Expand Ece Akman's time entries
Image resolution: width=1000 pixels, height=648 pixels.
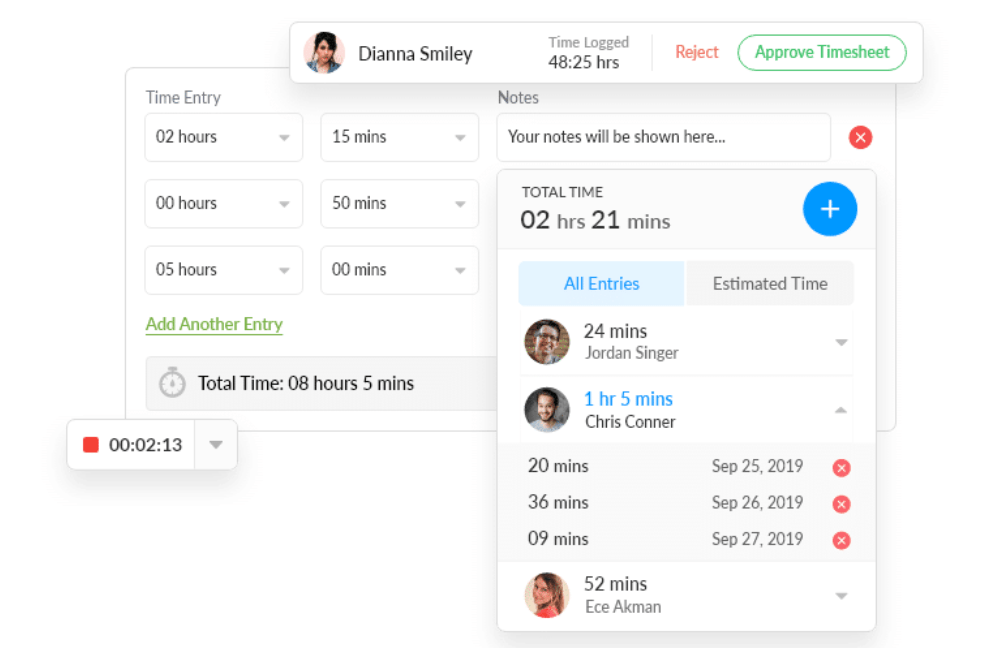[841, 596]
